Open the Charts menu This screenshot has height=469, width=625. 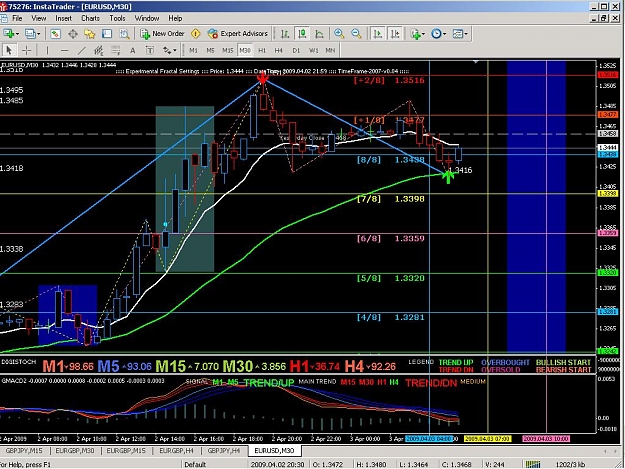tap(90, 18)
